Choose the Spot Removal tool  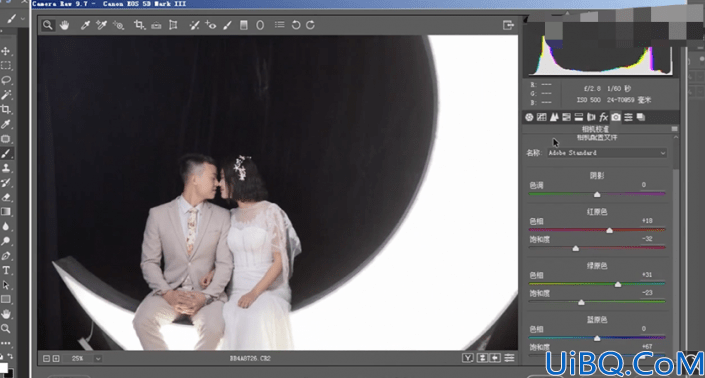(194, 25)
